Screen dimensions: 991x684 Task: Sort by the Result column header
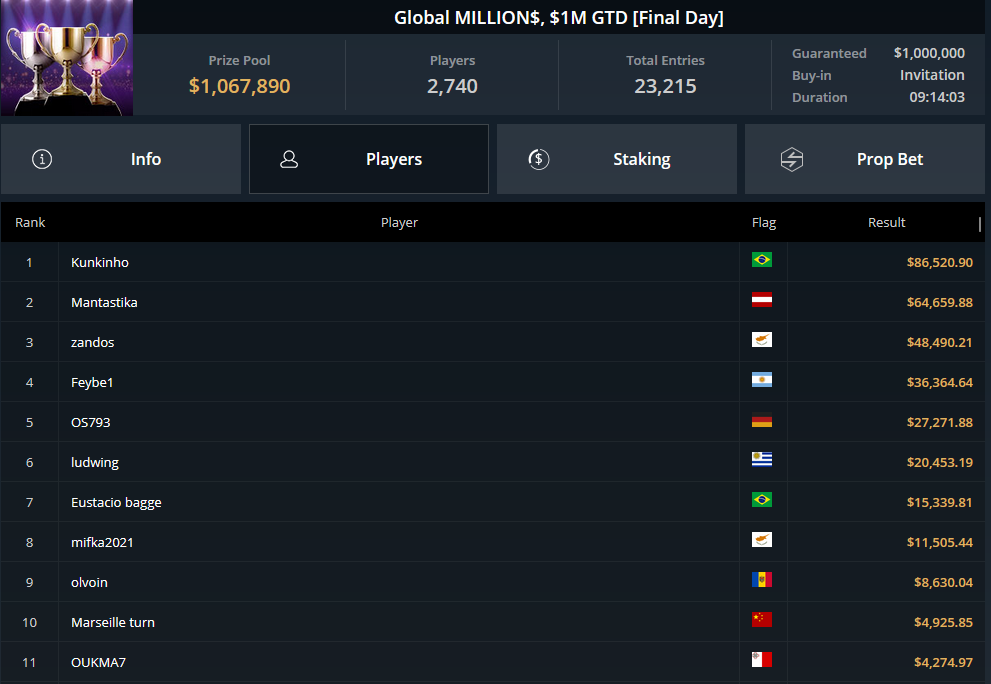tap(886, 223)
